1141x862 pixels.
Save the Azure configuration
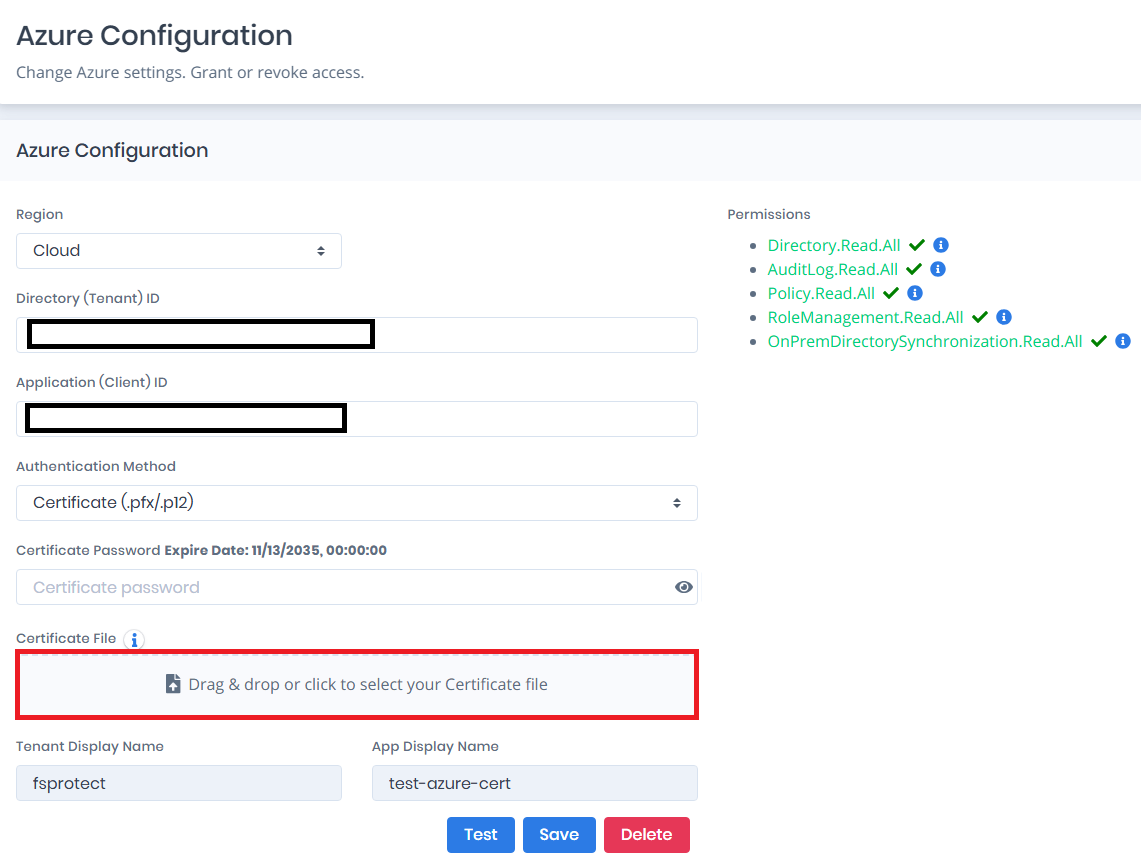tap(559, 834)
